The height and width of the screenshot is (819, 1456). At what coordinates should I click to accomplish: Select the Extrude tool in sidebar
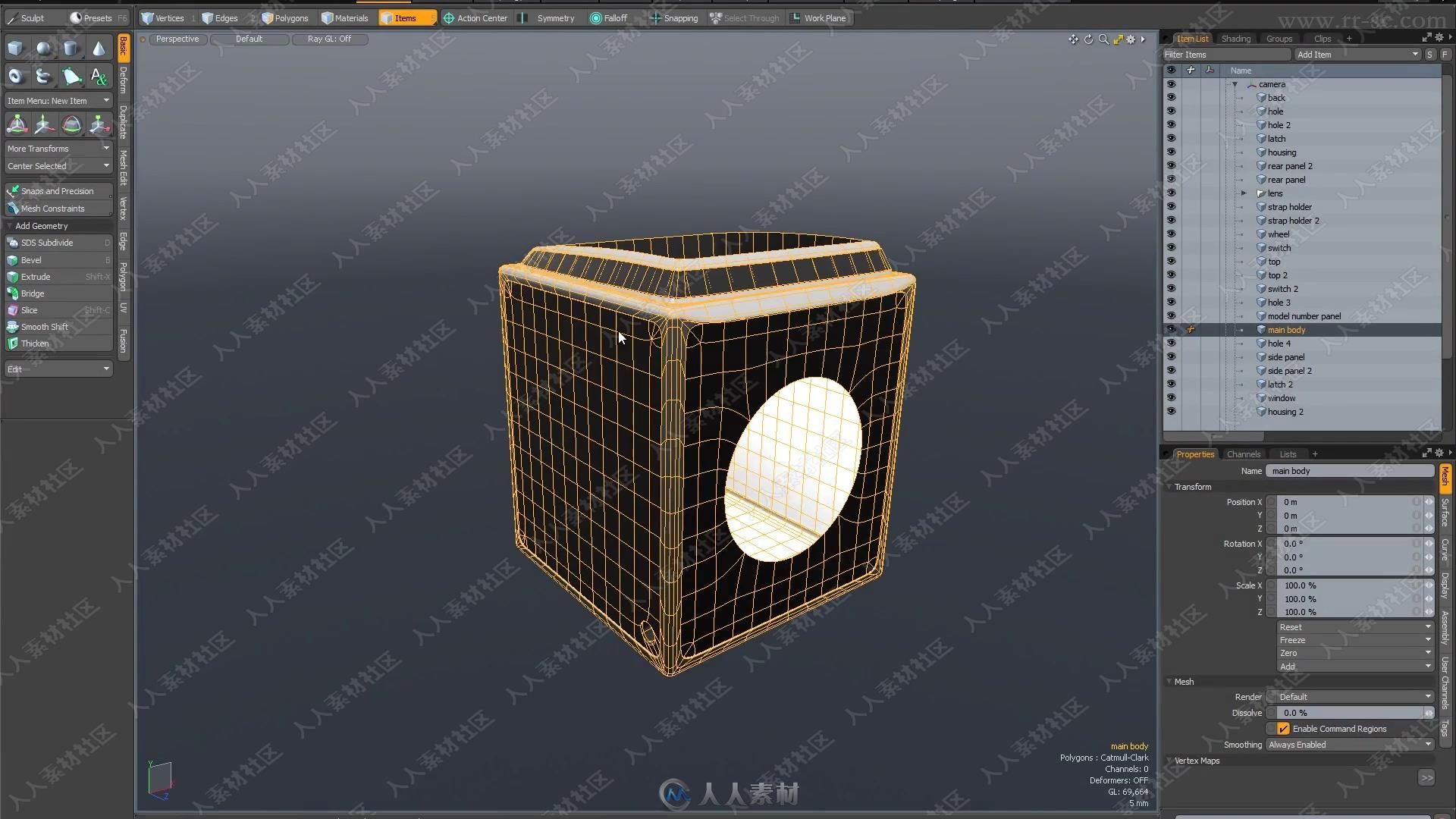tap(35, 276)
